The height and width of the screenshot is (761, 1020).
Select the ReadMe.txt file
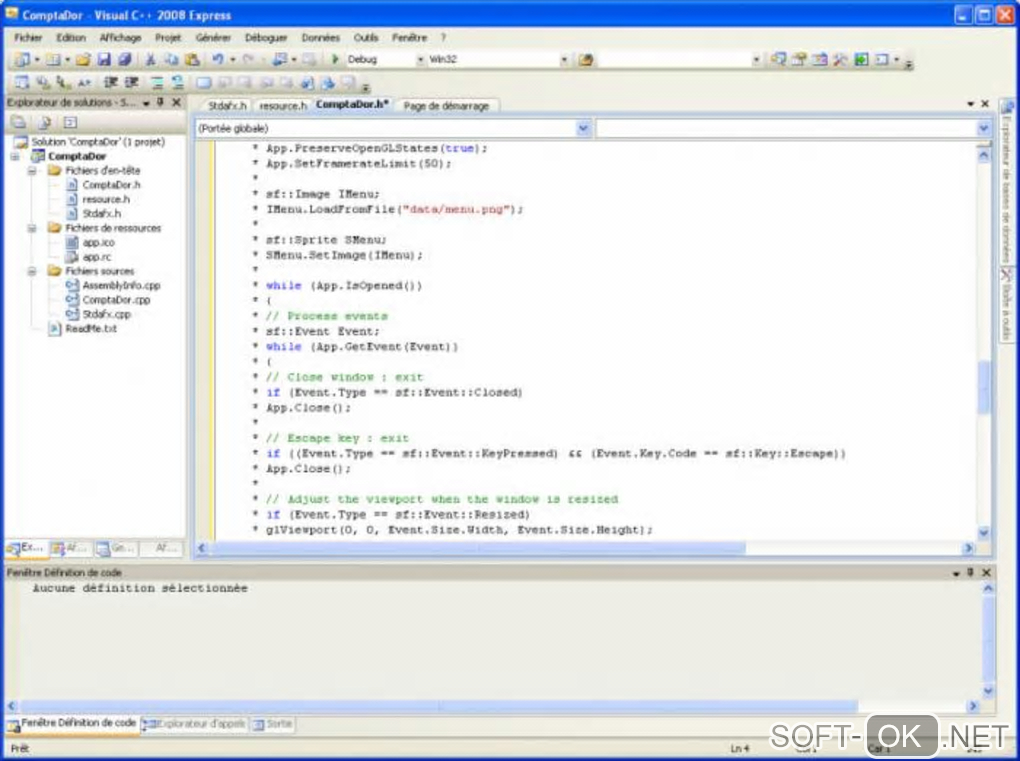(91, 328)
